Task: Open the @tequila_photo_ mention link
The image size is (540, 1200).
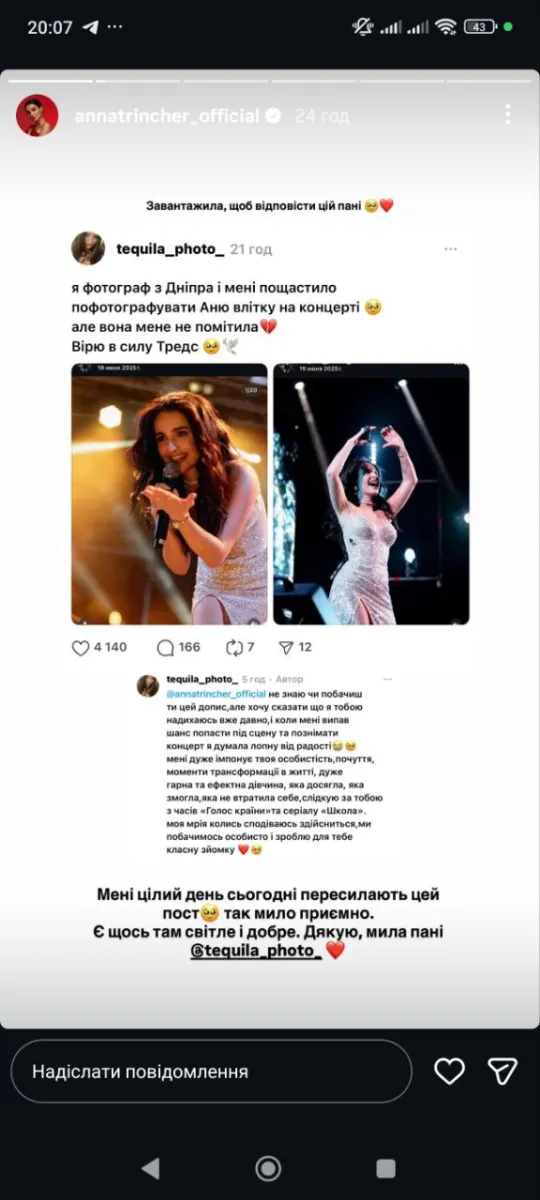Action: [x=256, y=950]
